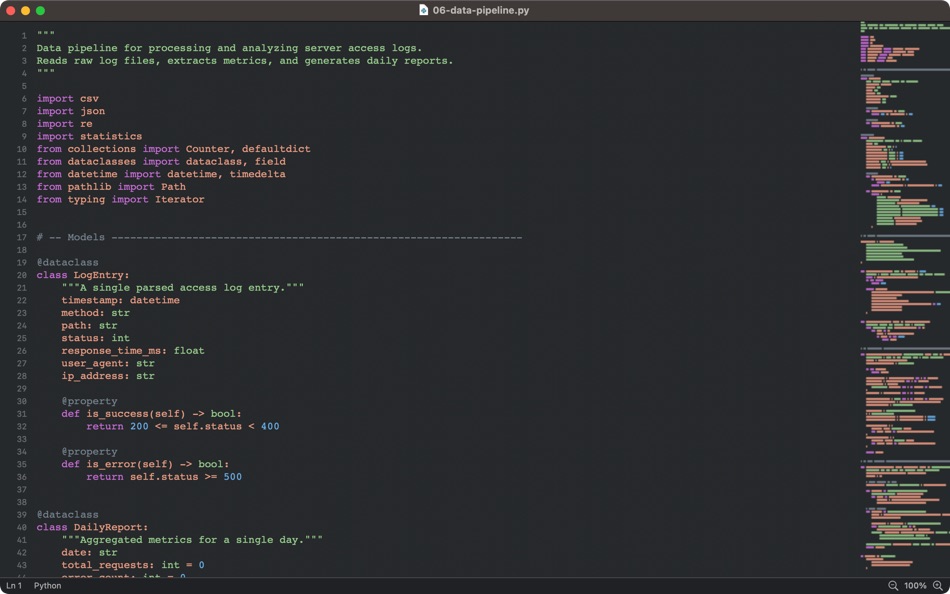Click the "A single parsed access log entry." docstring
Screen dimensions: 950x594
click(x=182, y=287)
